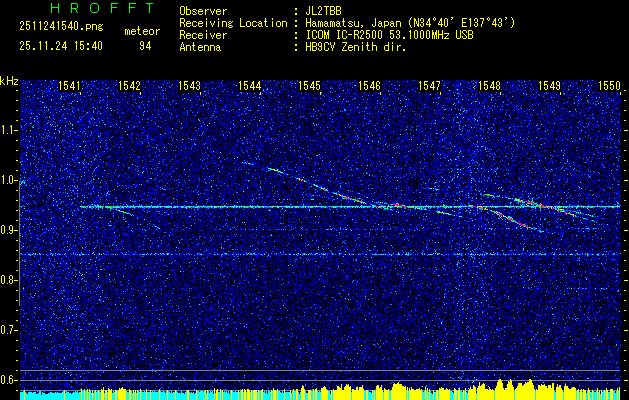Click the 1.1 kHz axis label
Screen dimensions: 629x400
point(9,130)
